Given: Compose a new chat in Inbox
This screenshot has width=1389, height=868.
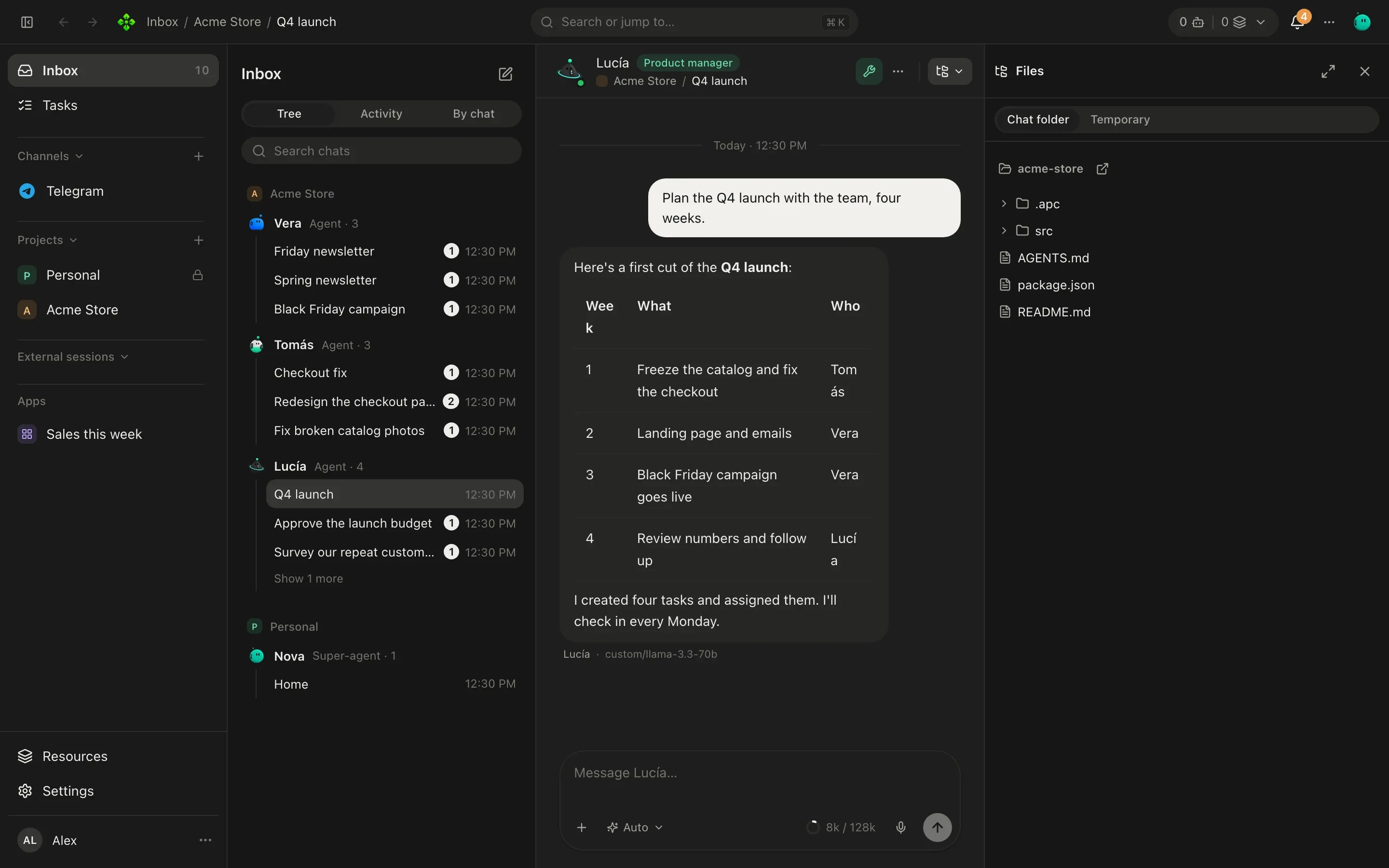Looking at the screenshot, I should (505, 73).
